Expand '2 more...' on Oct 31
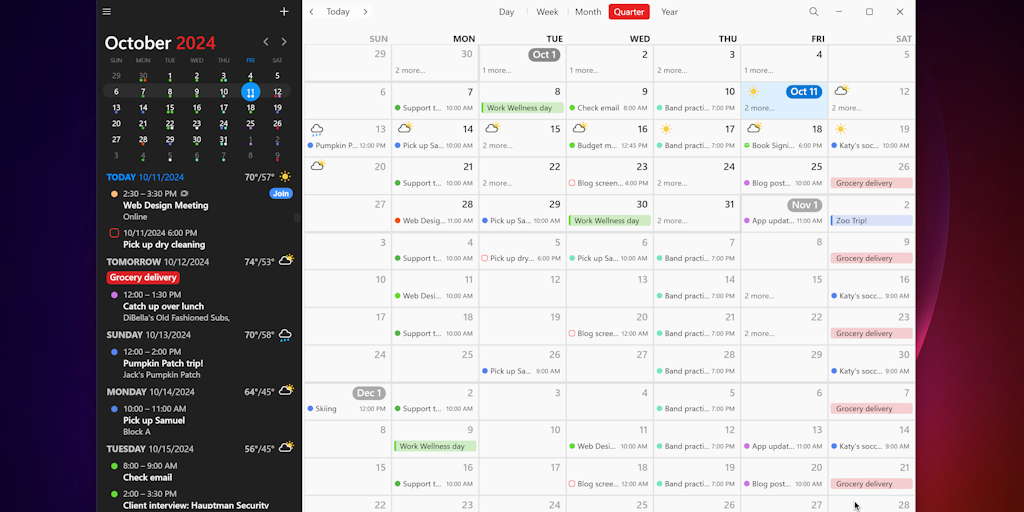The image size is (1024, 512). pyautogui.click(x=672, y=221)
